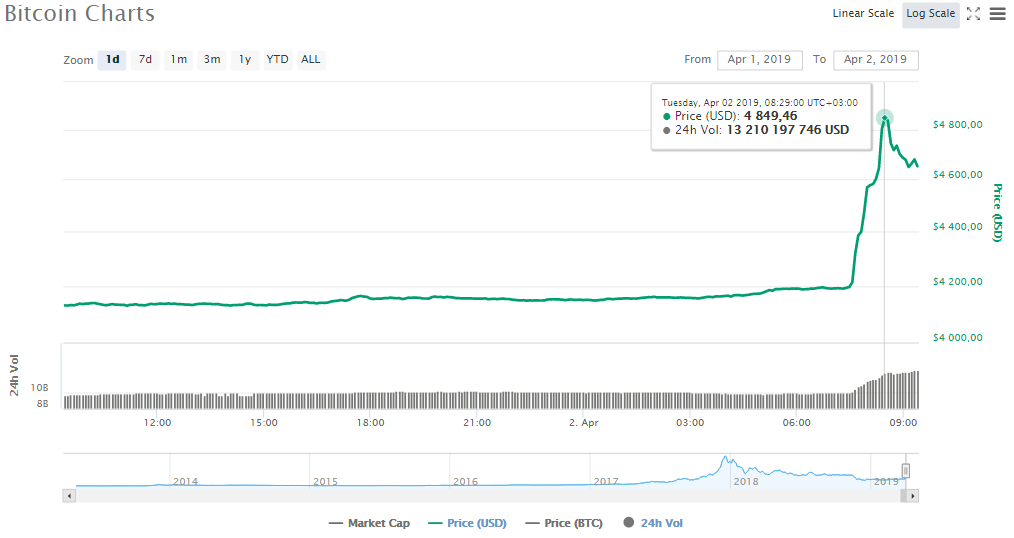Set zoom to 7d
This screenshot has height=538, width=1014.
[x=145, y=60]
